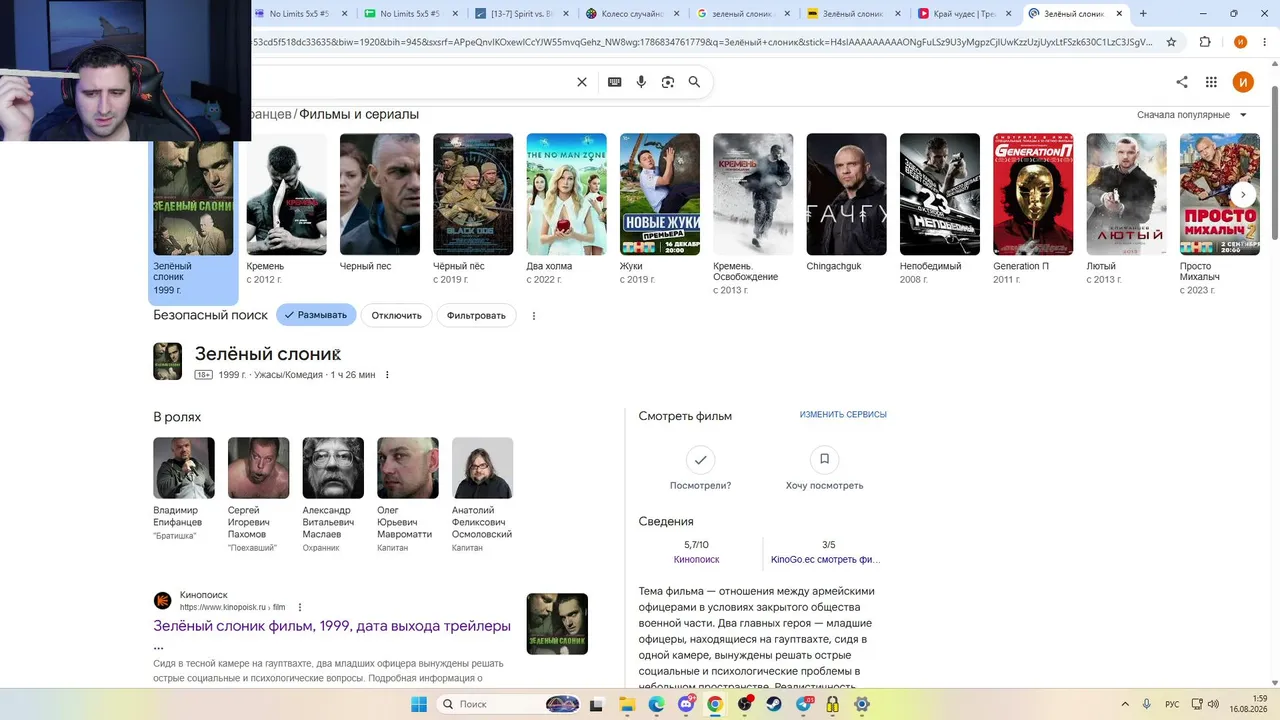Viewport: 1280px width, 720px height.
Task: Open the РУС language switcher
Action: [1173, 704]
